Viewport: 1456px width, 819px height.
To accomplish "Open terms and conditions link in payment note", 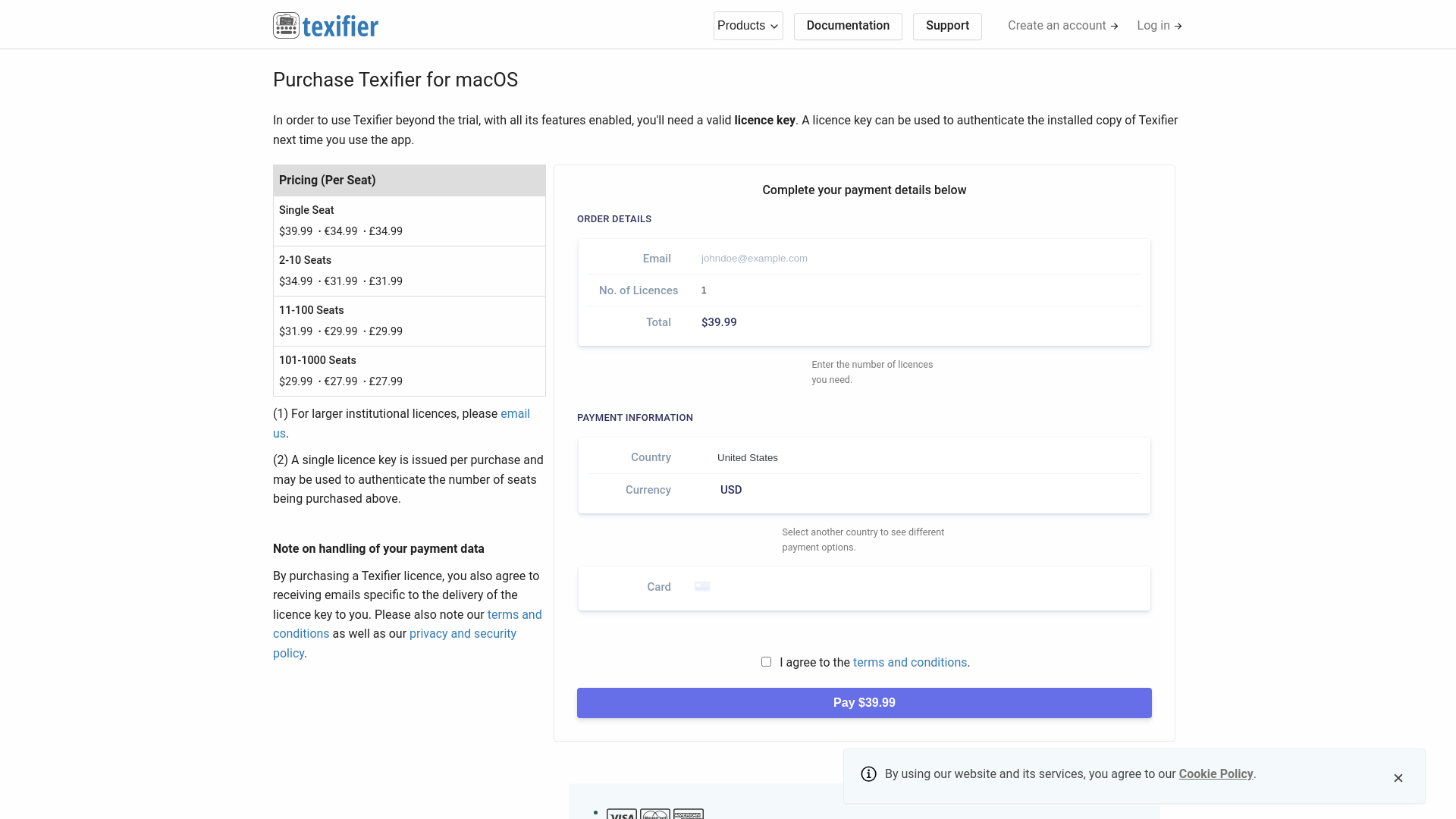I will point(407,624).
